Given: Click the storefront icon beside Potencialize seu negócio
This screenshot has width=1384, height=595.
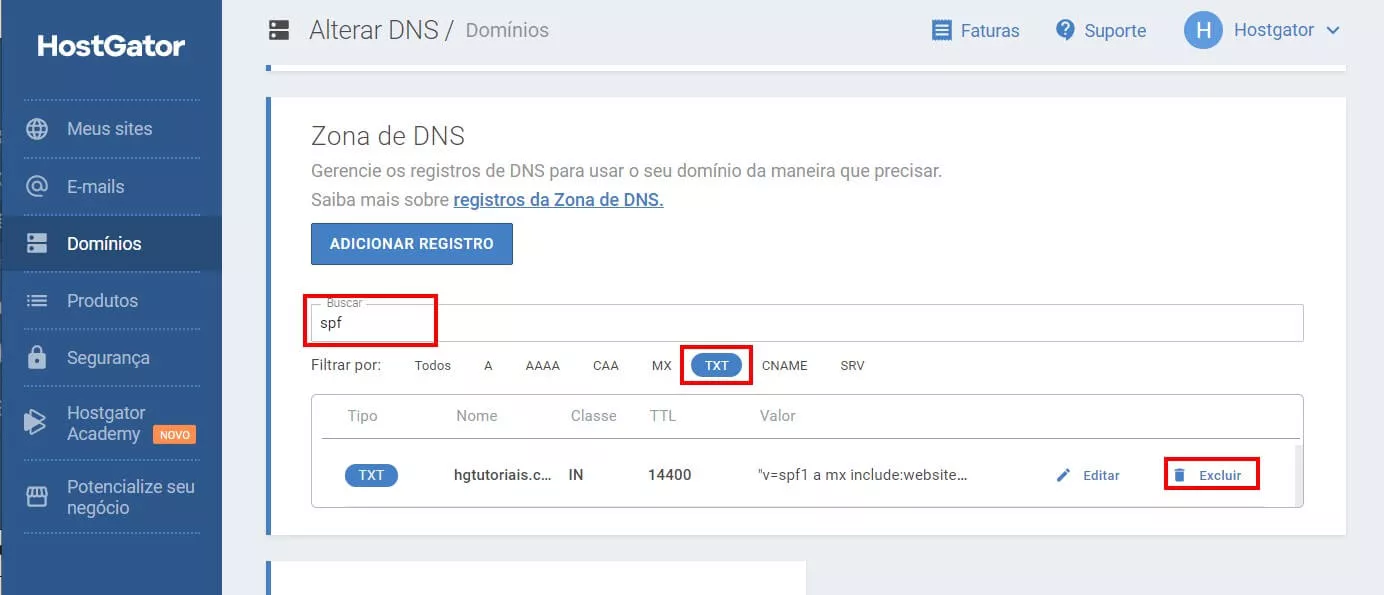Looking at the screenshot, I should (x=37, y=497).
